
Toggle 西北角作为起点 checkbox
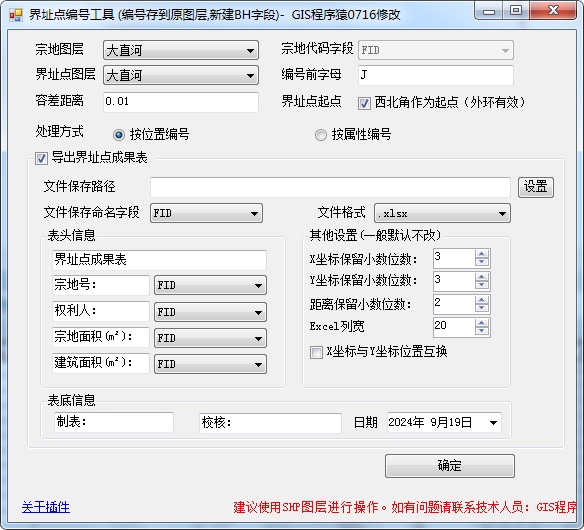pyautogui.click(x=364, y=103)
